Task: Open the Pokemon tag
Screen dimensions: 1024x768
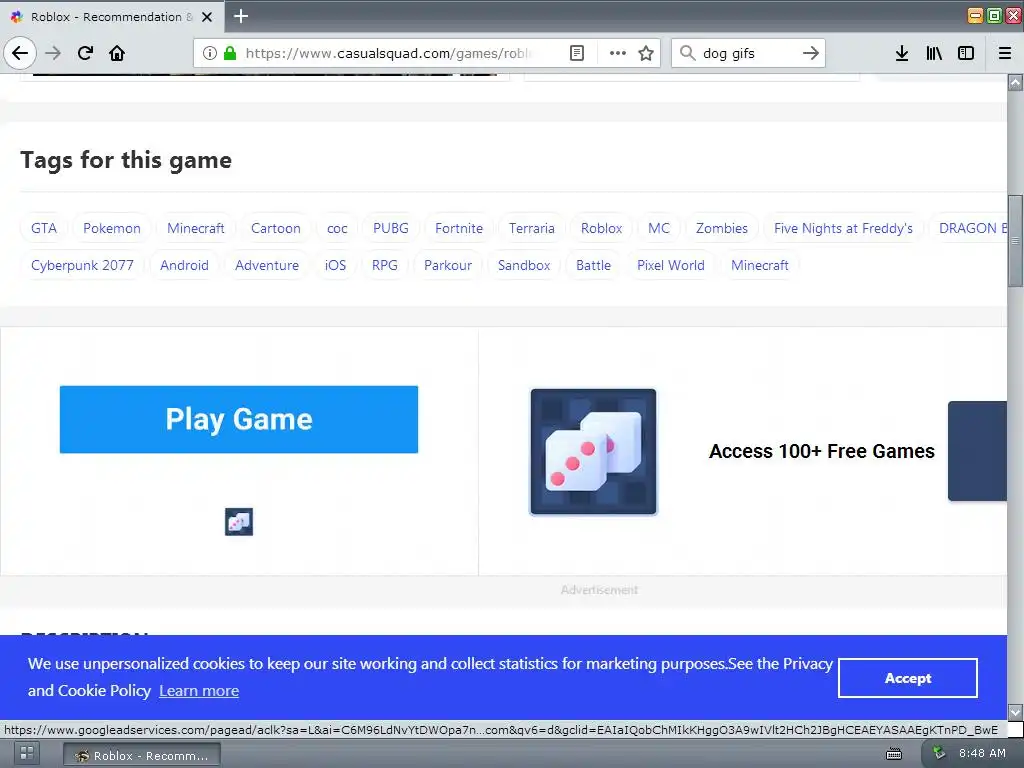Action: tap(112, 229)
